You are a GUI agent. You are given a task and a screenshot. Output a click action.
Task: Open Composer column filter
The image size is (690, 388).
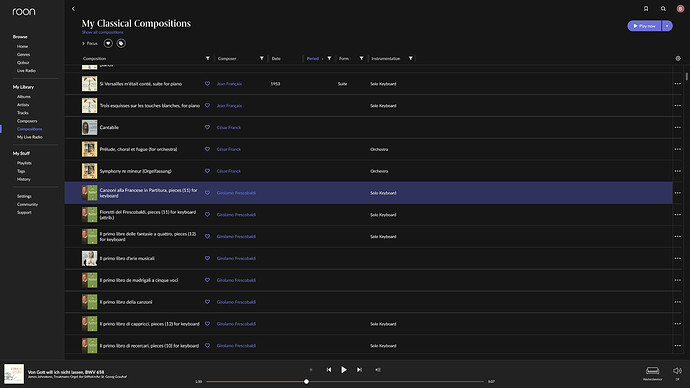click(x=261, y=58)
